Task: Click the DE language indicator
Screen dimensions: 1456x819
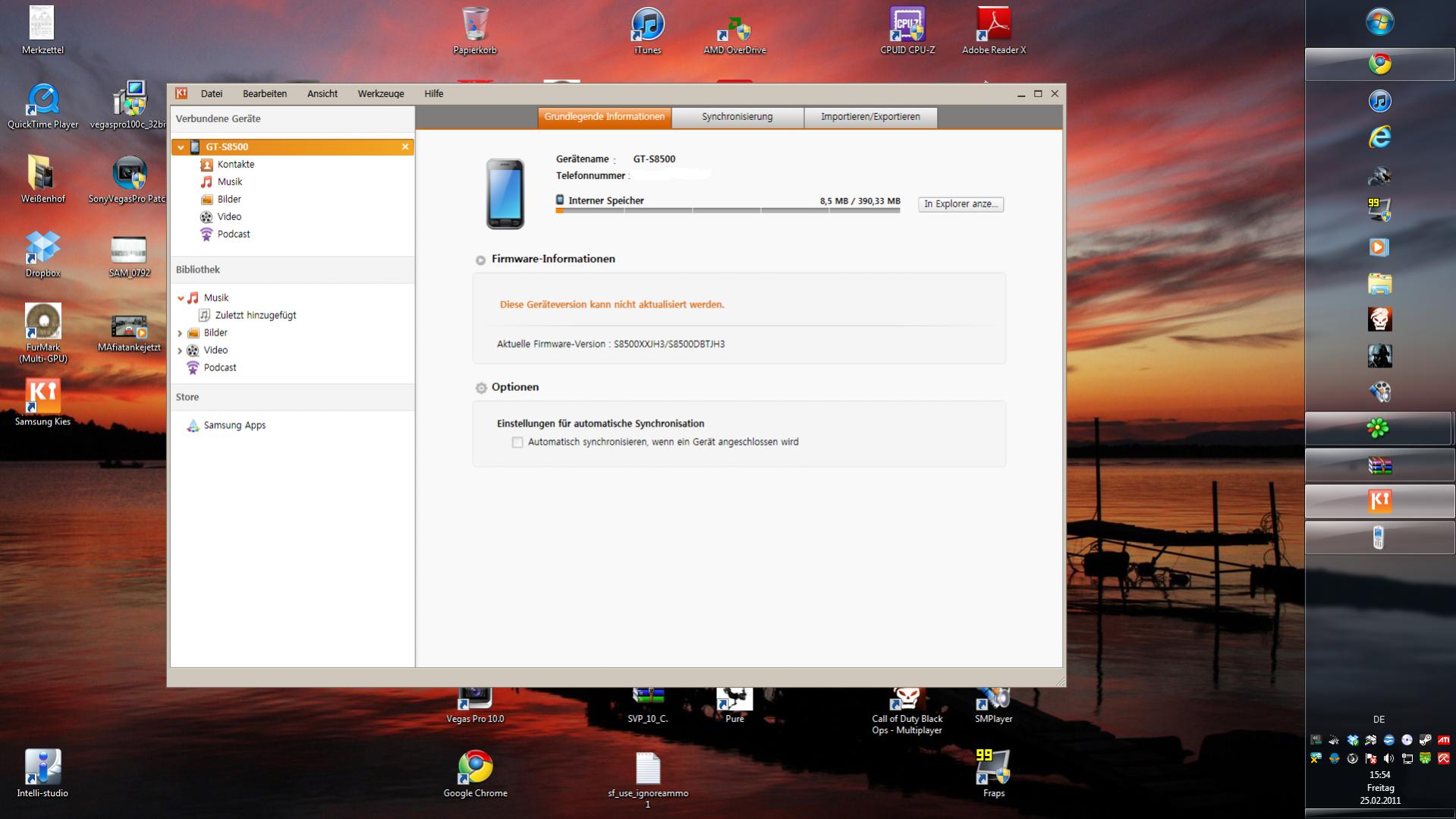Action: [1379, 720]
